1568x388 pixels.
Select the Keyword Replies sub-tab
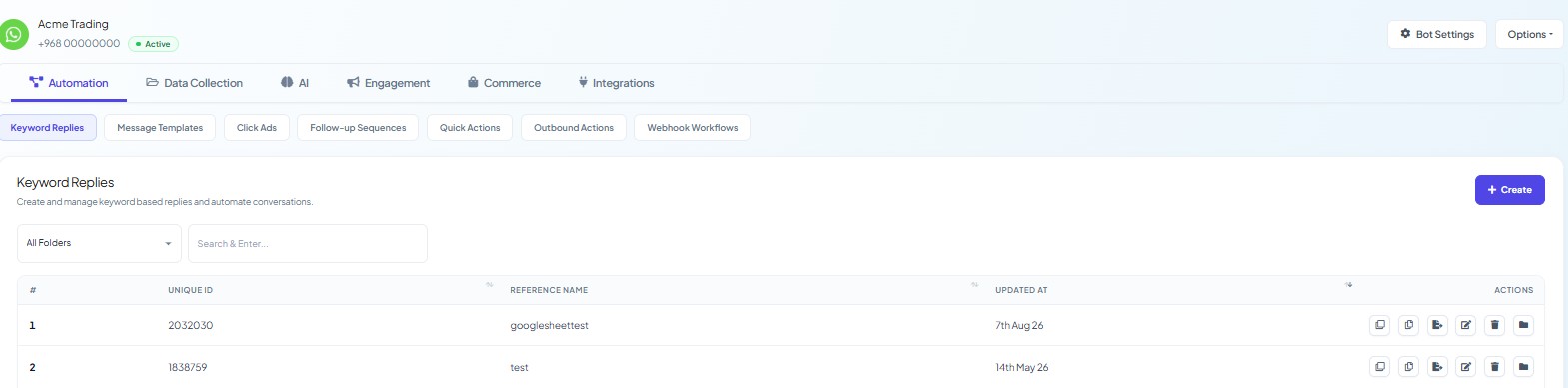tap(47, 128)
